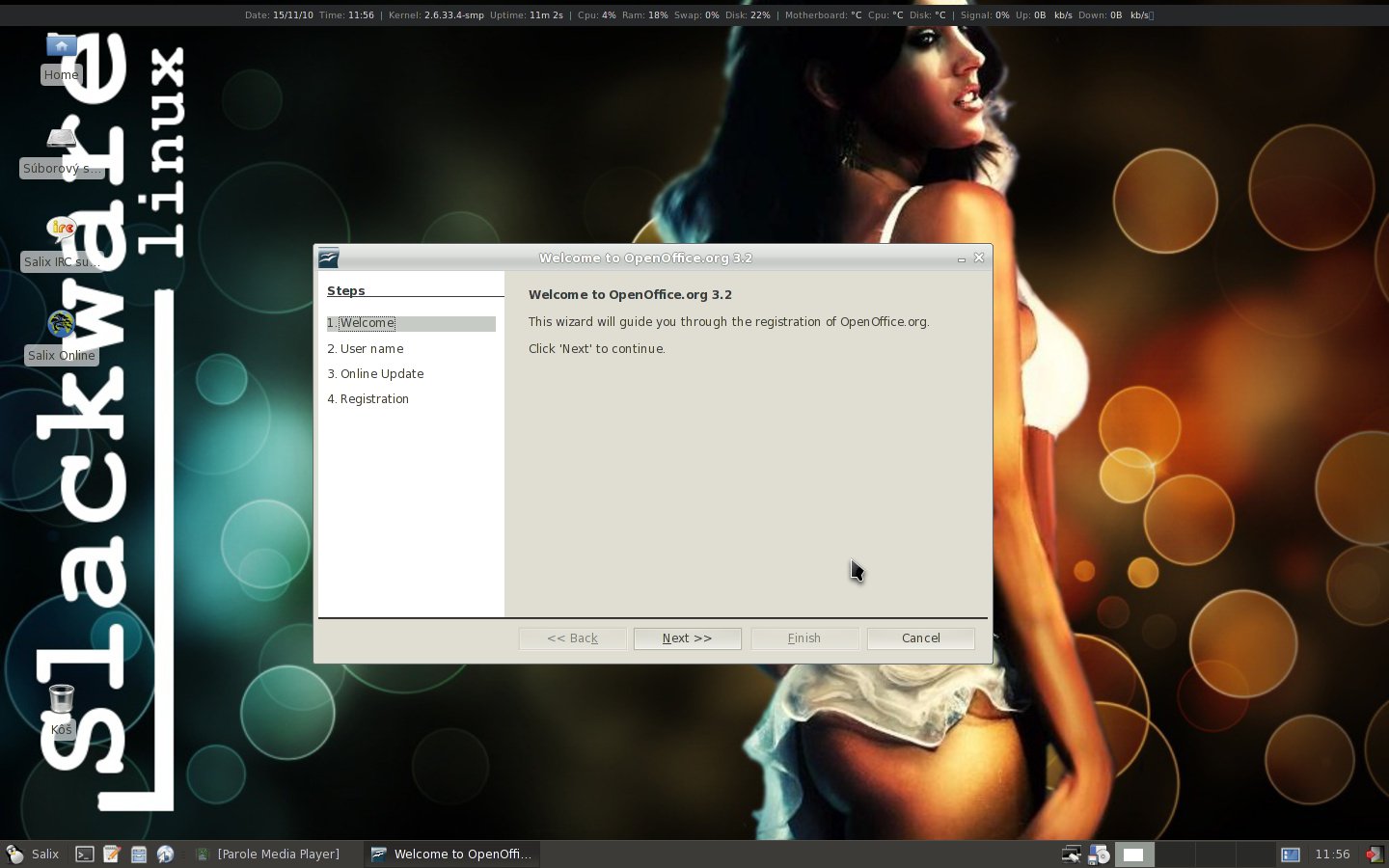Click the Ram: 18% status readout
The width and height of the screenshot is (1389, 868).
click(644, 15)
